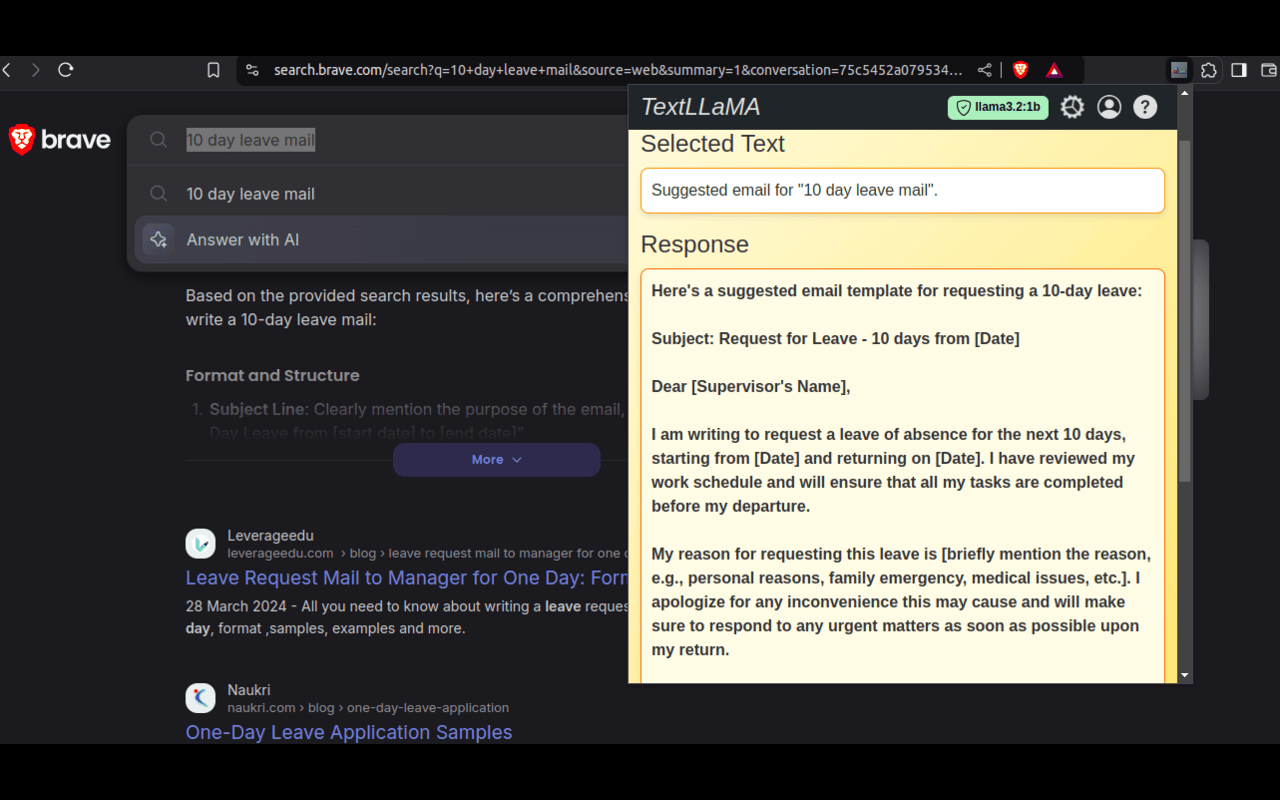Open the browser extensions puzzle icon

[1209, 70]
